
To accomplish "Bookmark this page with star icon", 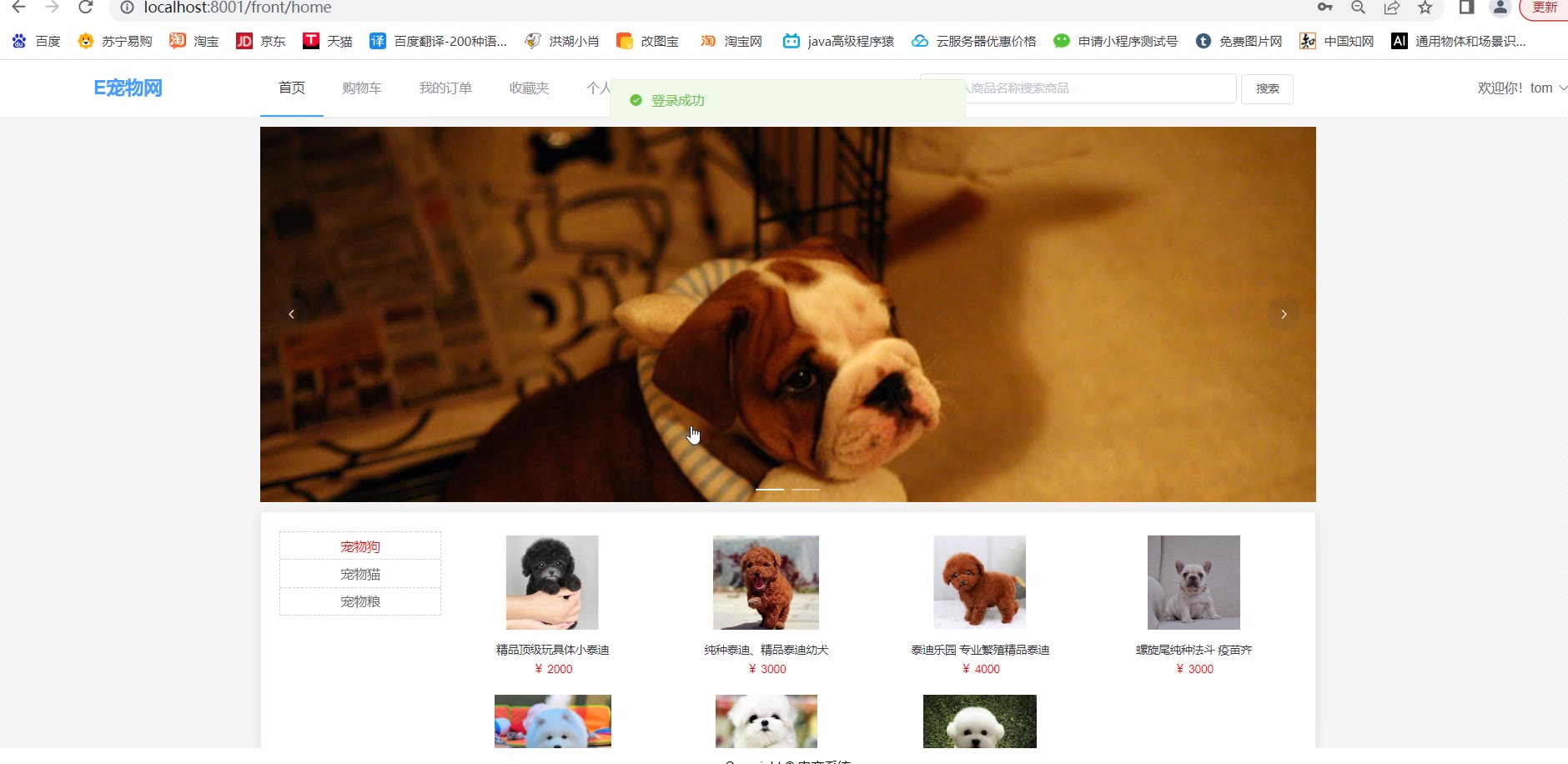I will pyautogui.click(x=1425, y=8).
